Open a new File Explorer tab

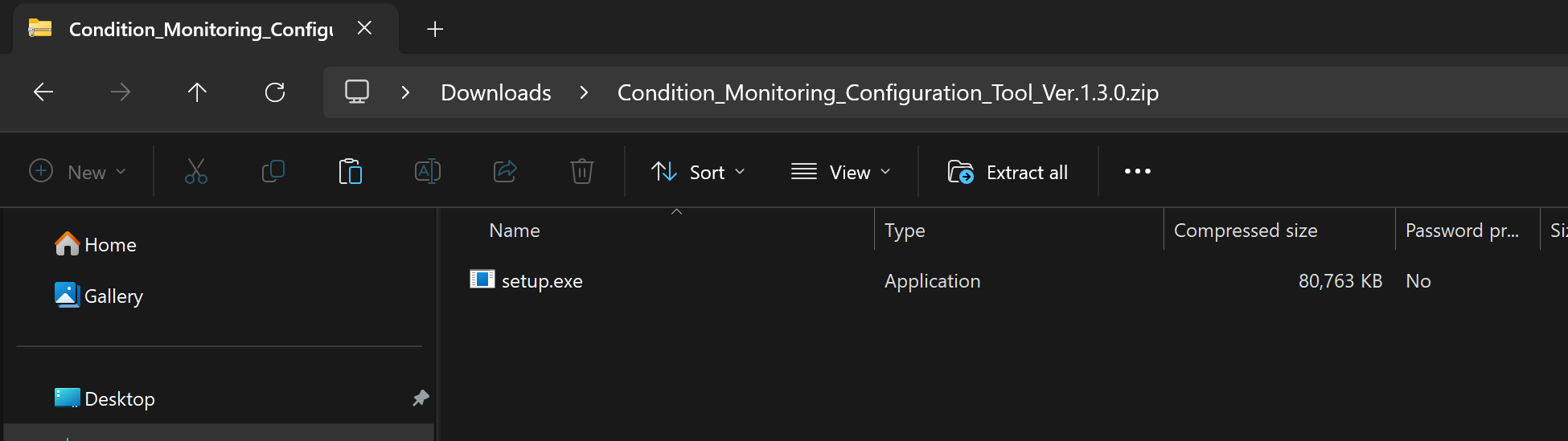(435, 30)
